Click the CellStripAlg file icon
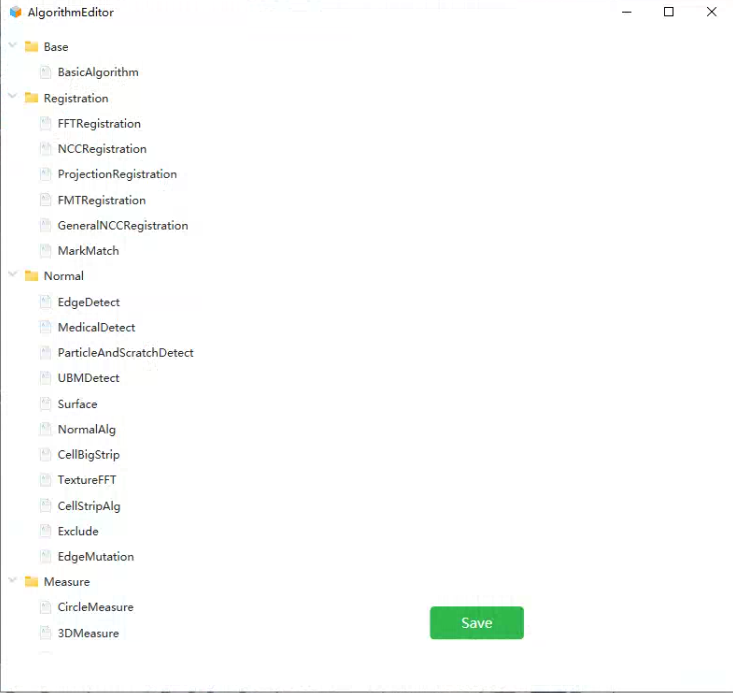 [45, 506]
